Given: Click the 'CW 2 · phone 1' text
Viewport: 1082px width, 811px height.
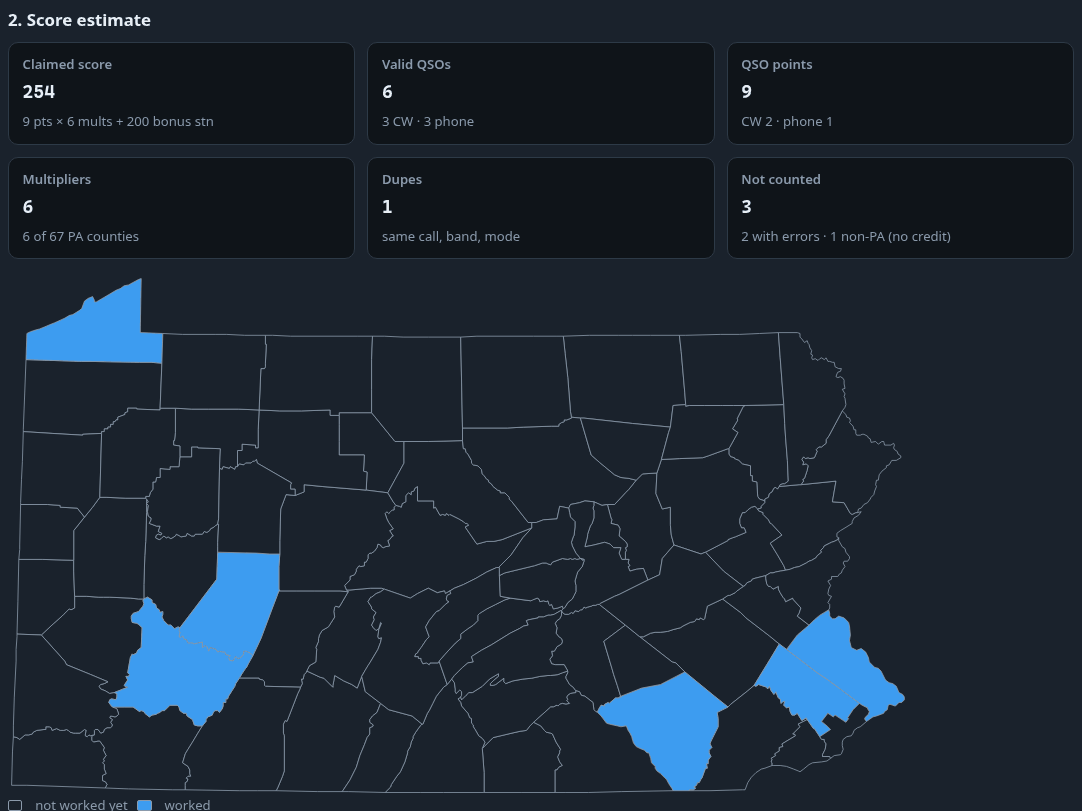Looking at the screenshot, I should [787, 121].
